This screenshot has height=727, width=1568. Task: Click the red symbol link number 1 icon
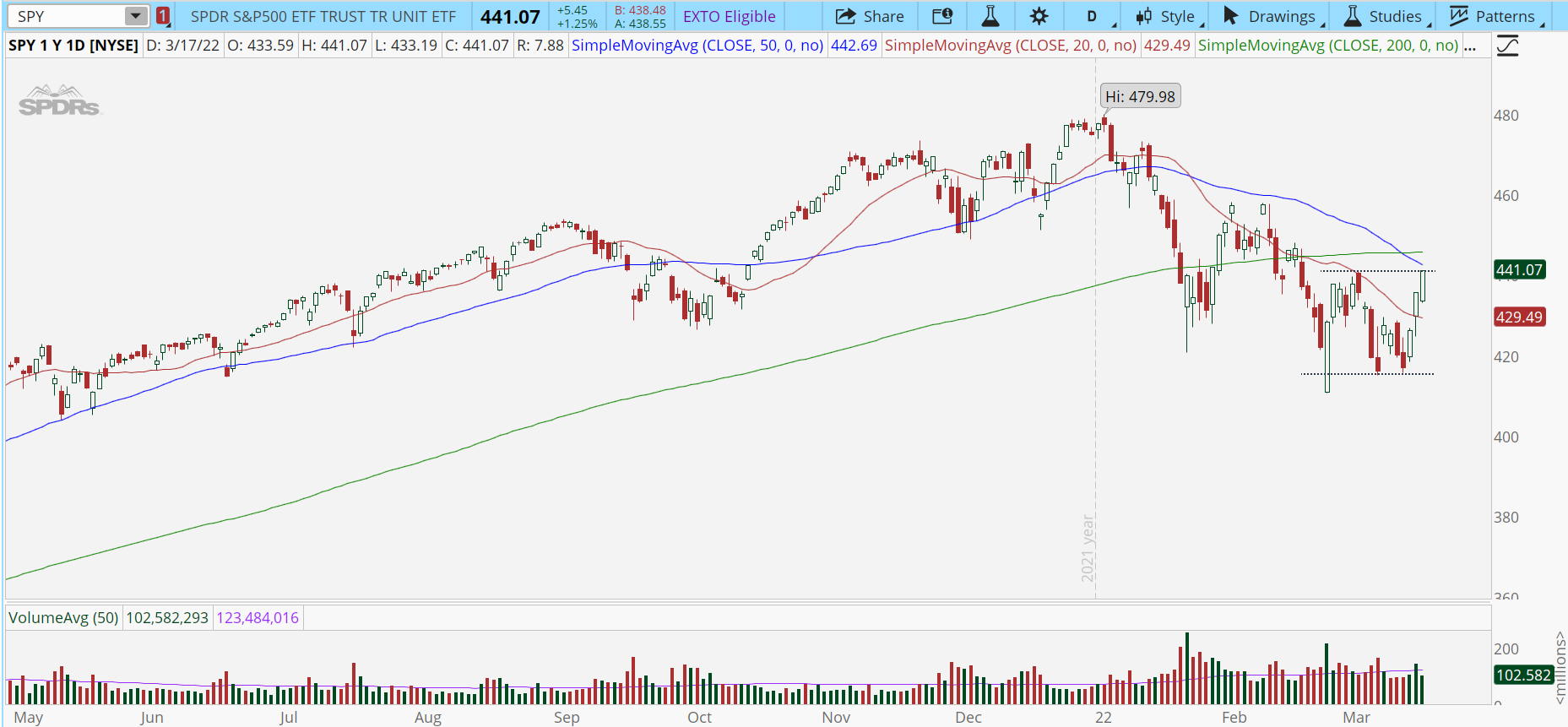click(x=163, y=16)
